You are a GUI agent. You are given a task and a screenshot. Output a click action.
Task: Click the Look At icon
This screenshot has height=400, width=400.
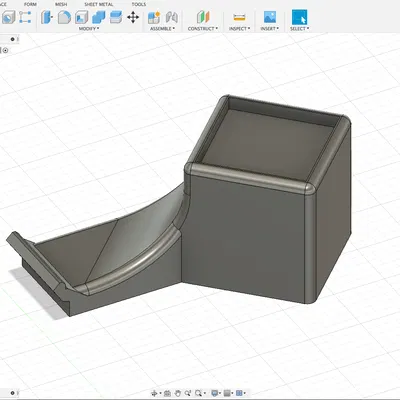[167, 393]
